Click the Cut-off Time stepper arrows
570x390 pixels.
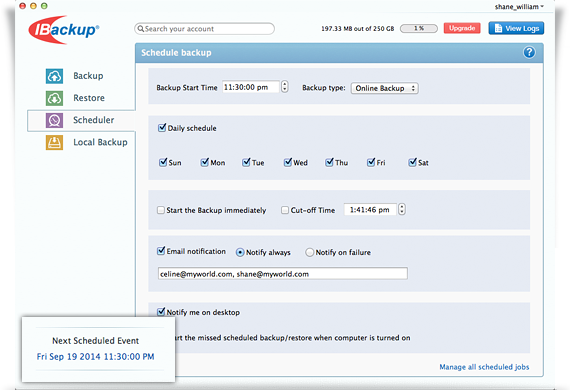(x=402, y=209)
